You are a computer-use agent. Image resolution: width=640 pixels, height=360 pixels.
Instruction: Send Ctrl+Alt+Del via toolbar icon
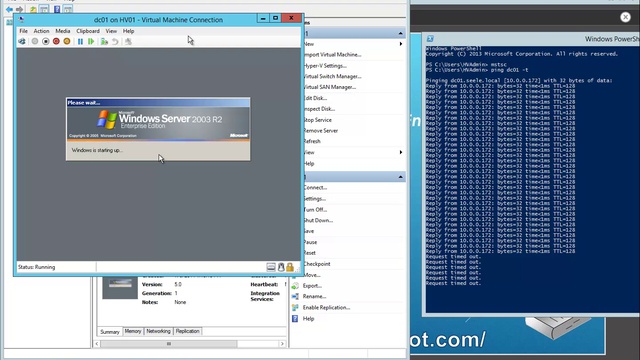(22, 41)
